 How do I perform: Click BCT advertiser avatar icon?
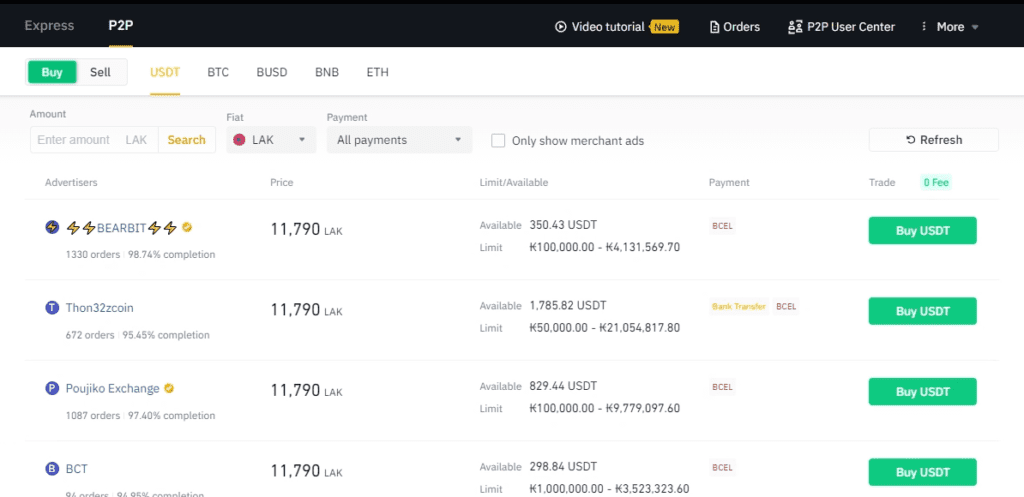coord(52,469)
